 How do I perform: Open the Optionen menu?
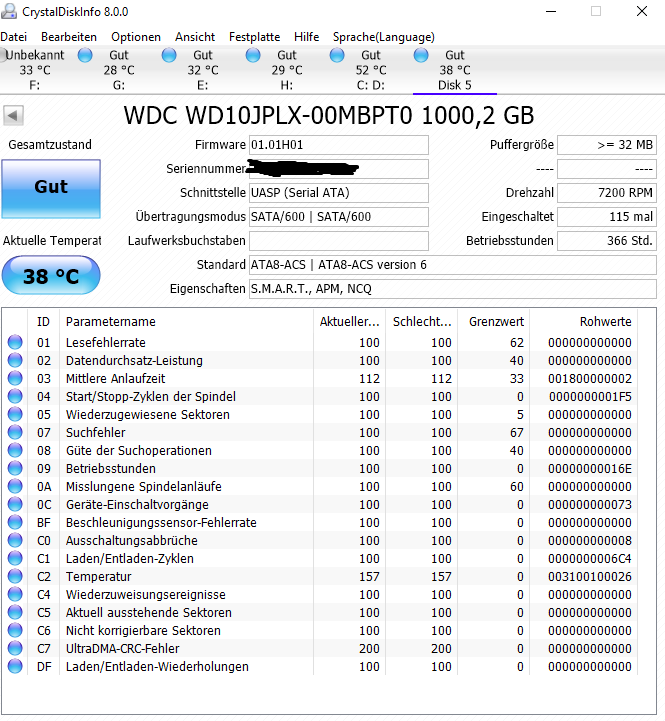[136, 37]
